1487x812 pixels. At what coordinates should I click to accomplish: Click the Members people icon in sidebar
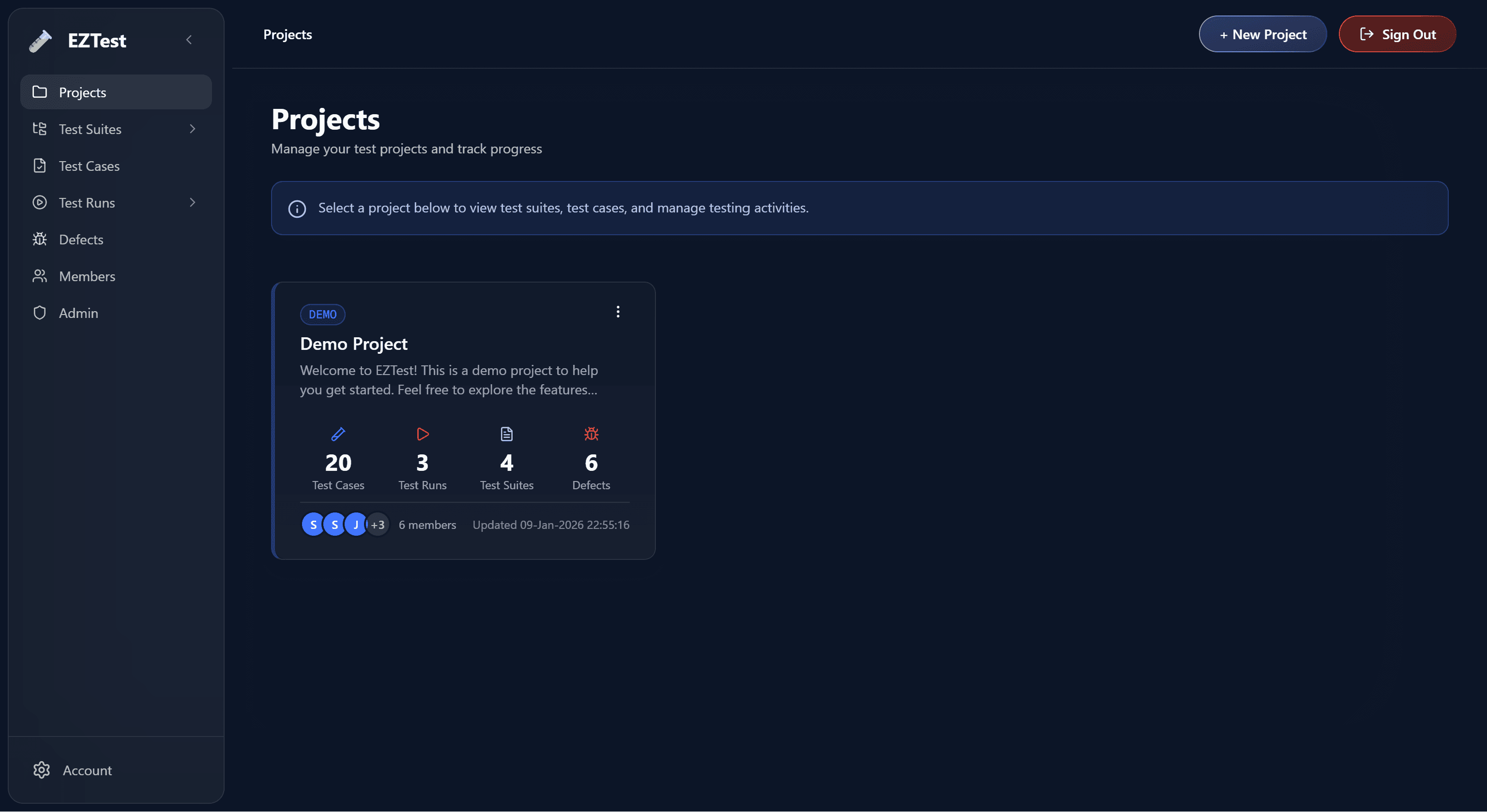coord(39,276)
